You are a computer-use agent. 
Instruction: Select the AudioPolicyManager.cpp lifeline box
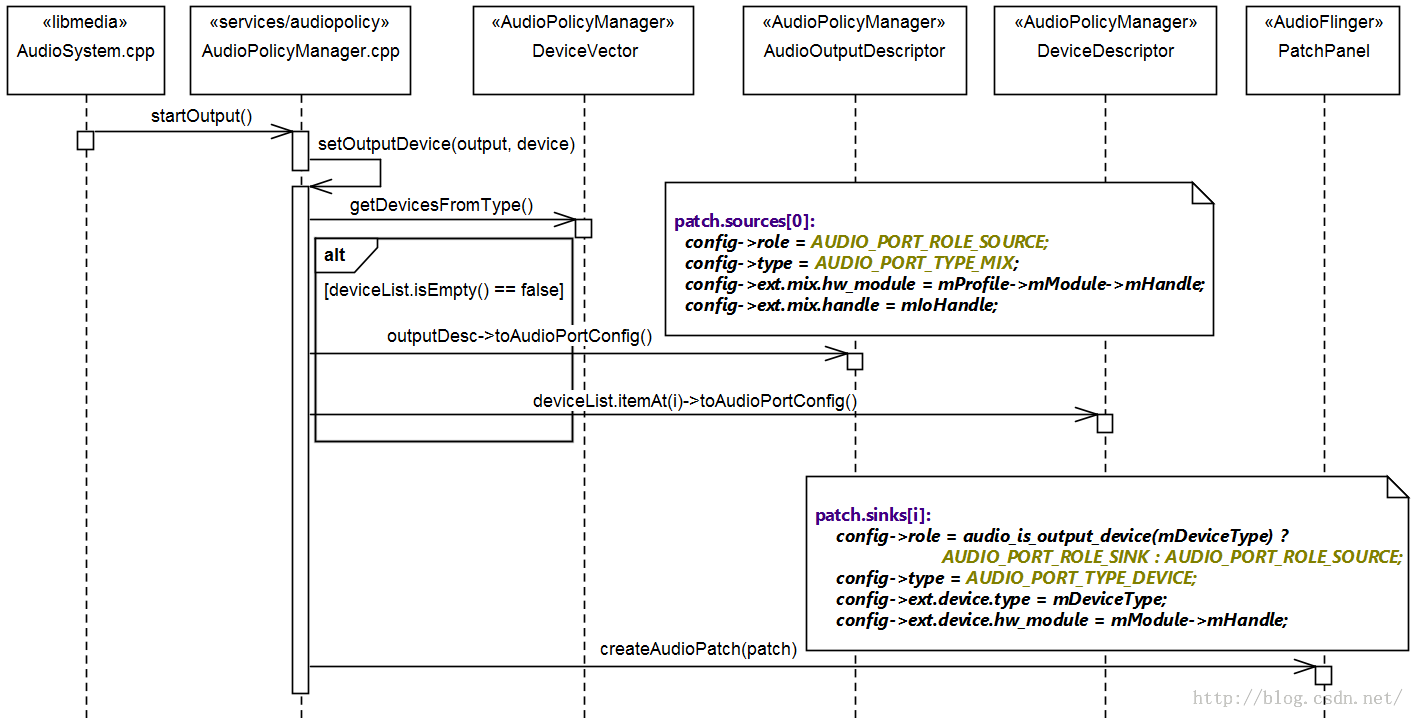click(301, 50)
